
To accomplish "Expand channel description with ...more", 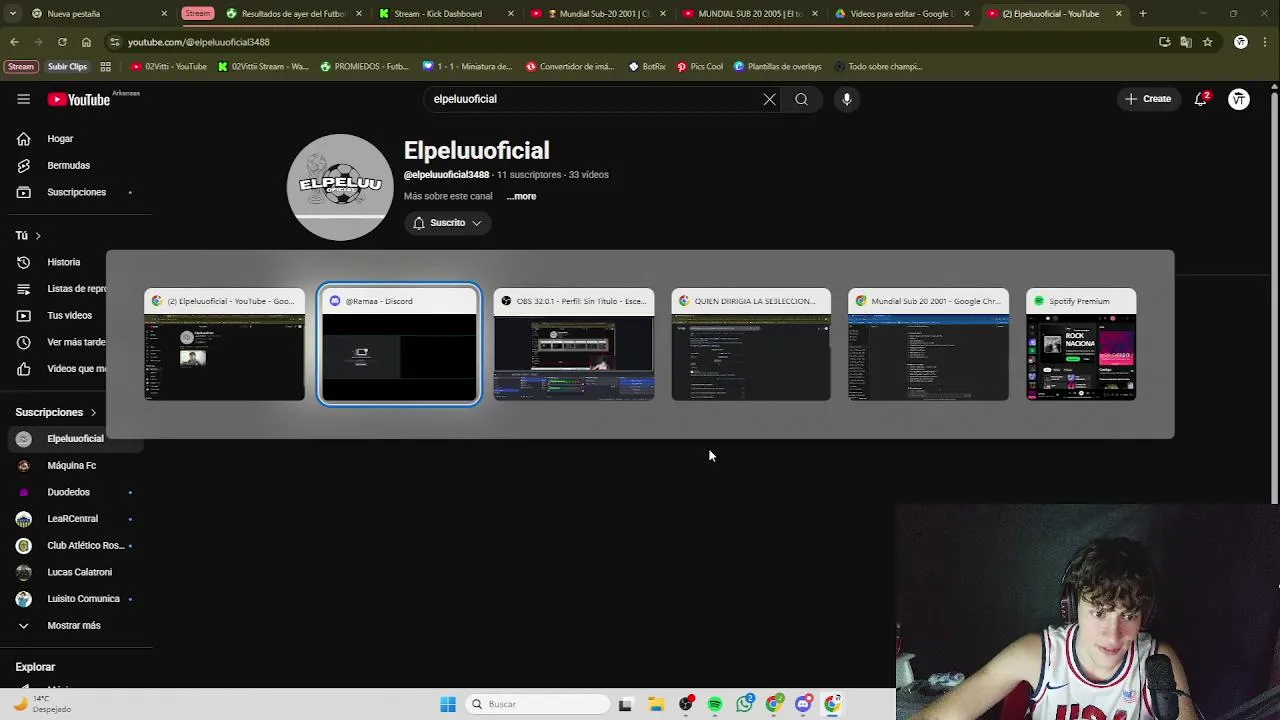I will tap(521, 196).
